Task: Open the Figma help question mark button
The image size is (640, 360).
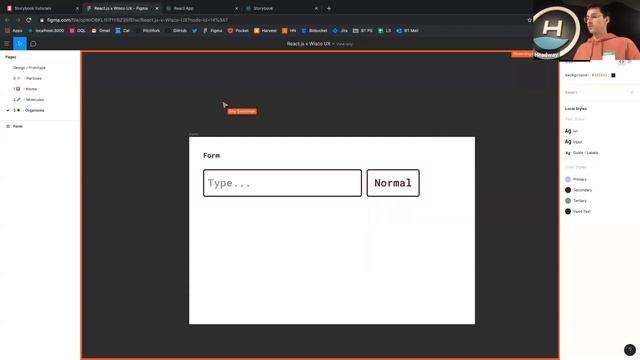Action: pos(630,350)
